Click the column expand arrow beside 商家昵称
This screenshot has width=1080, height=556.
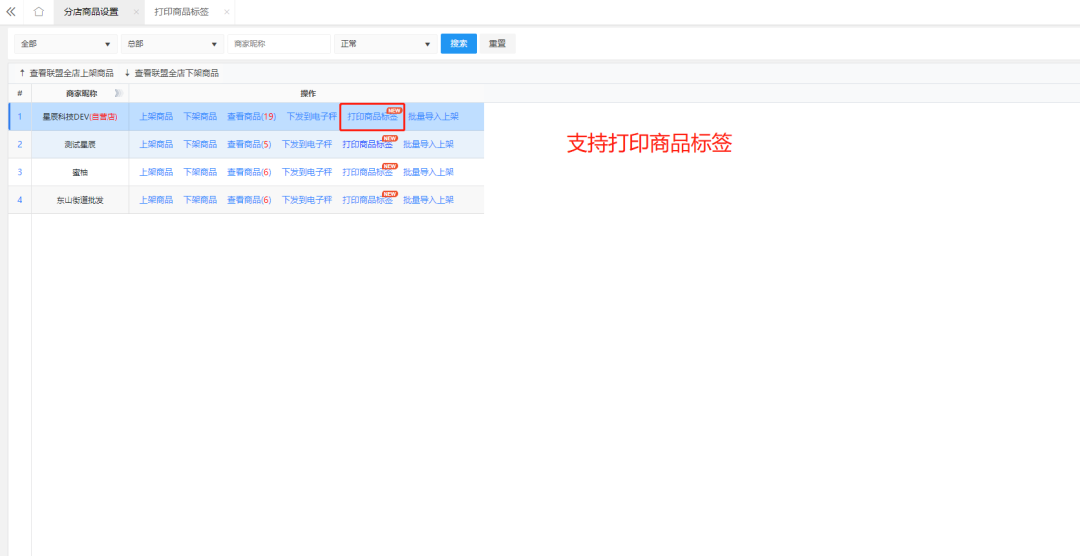pyautogui.click(x=118, y=93)
